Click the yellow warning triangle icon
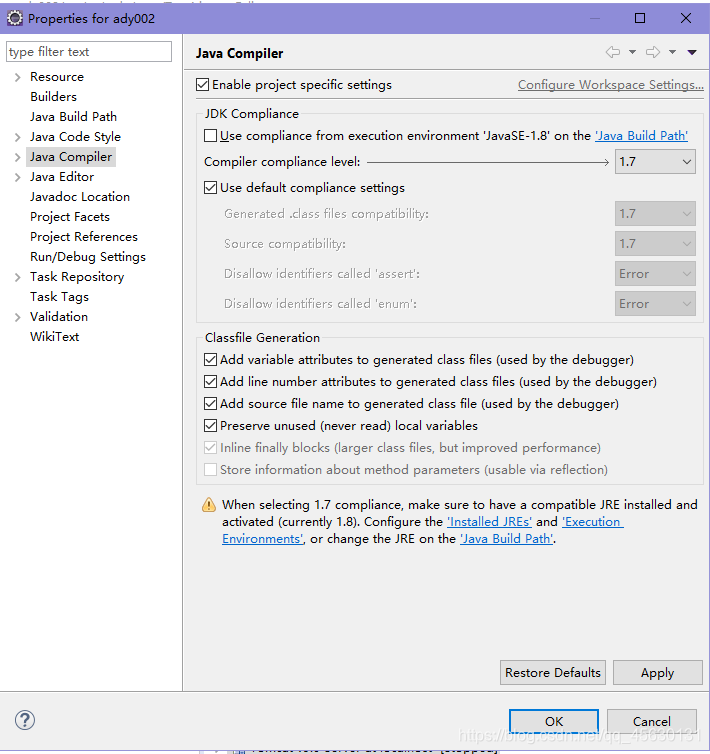Screen dimensions: 710x754 [209, 505]
